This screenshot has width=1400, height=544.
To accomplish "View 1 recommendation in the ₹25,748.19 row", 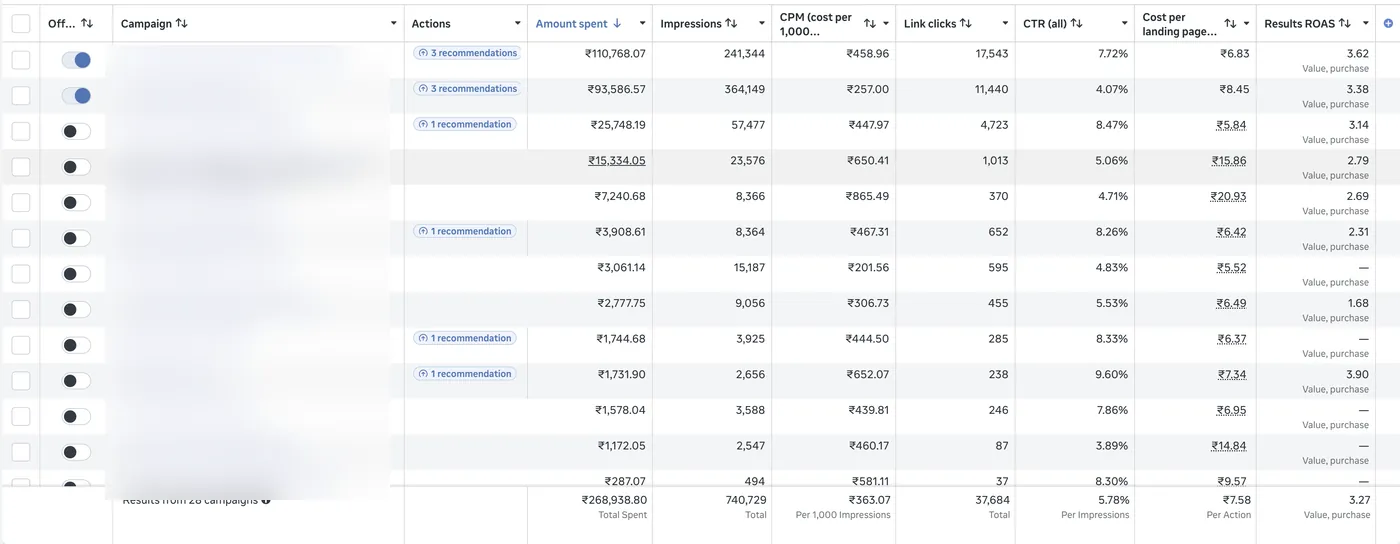I will (x=465, y=124).
